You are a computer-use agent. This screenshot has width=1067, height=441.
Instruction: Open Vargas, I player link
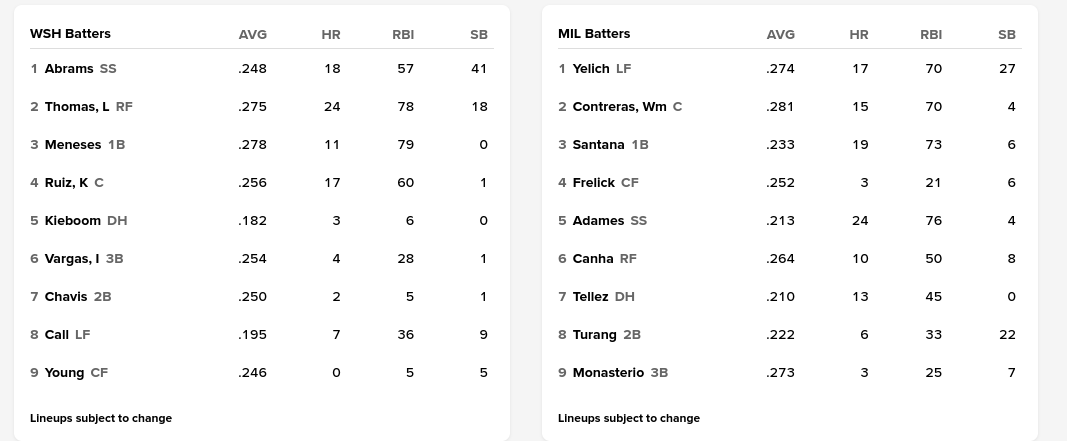click(x=72, y=259)
